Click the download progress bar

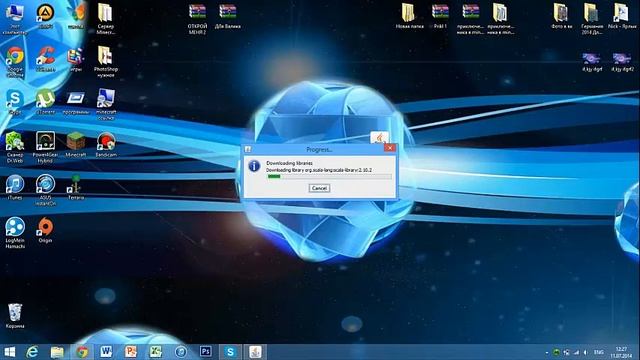329,176
